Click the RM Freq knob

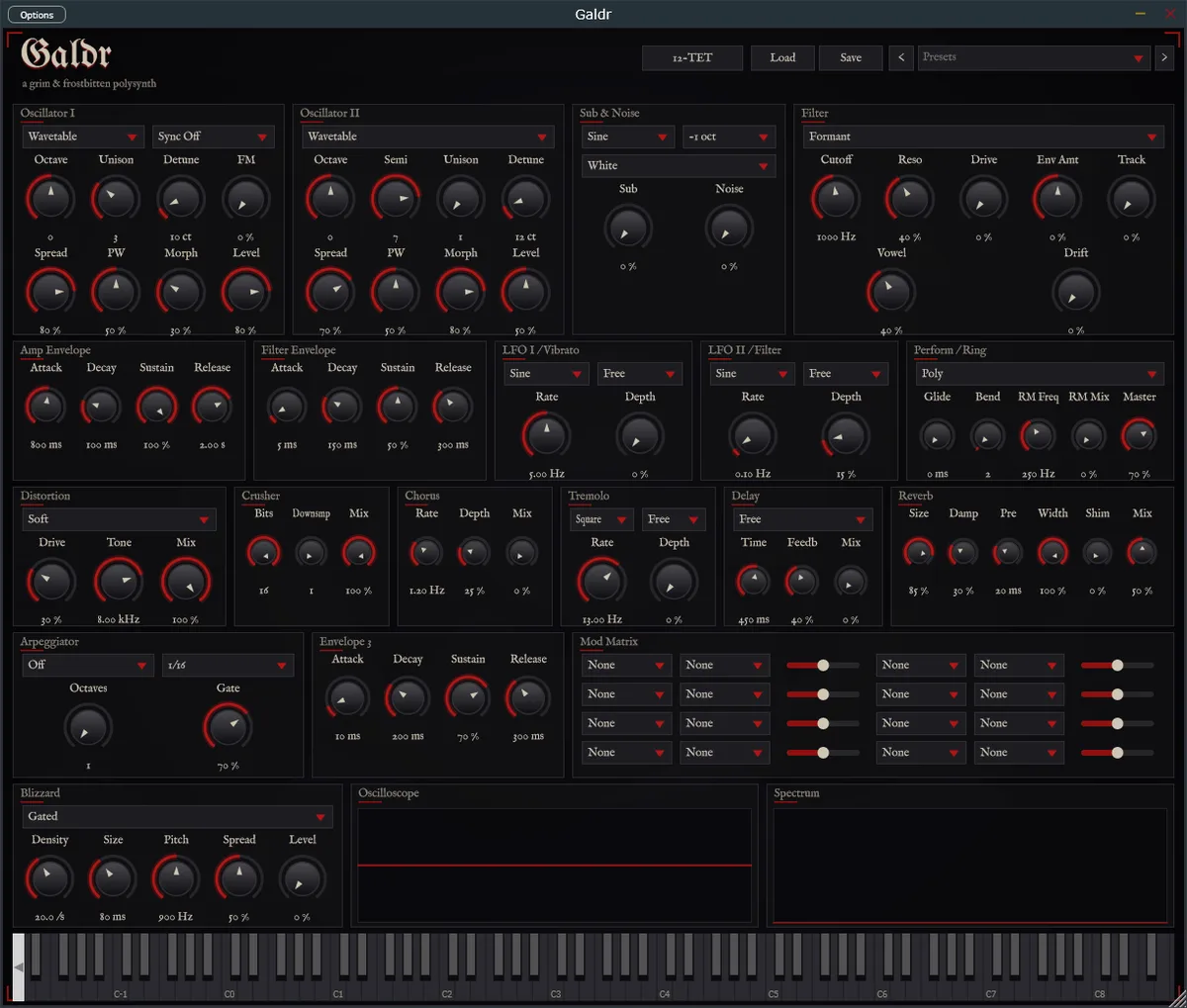click(x=1038, y=435)
